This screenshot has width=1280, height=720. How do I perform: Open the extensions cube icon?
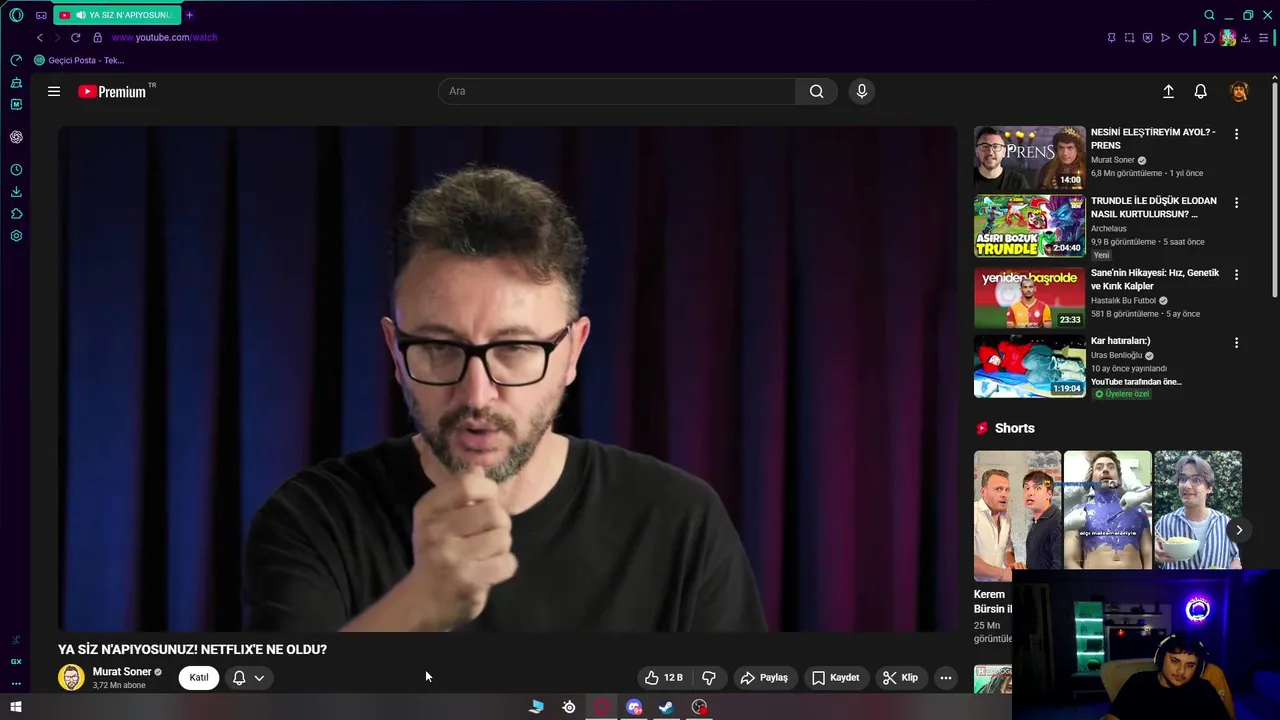pos(1209,38)
